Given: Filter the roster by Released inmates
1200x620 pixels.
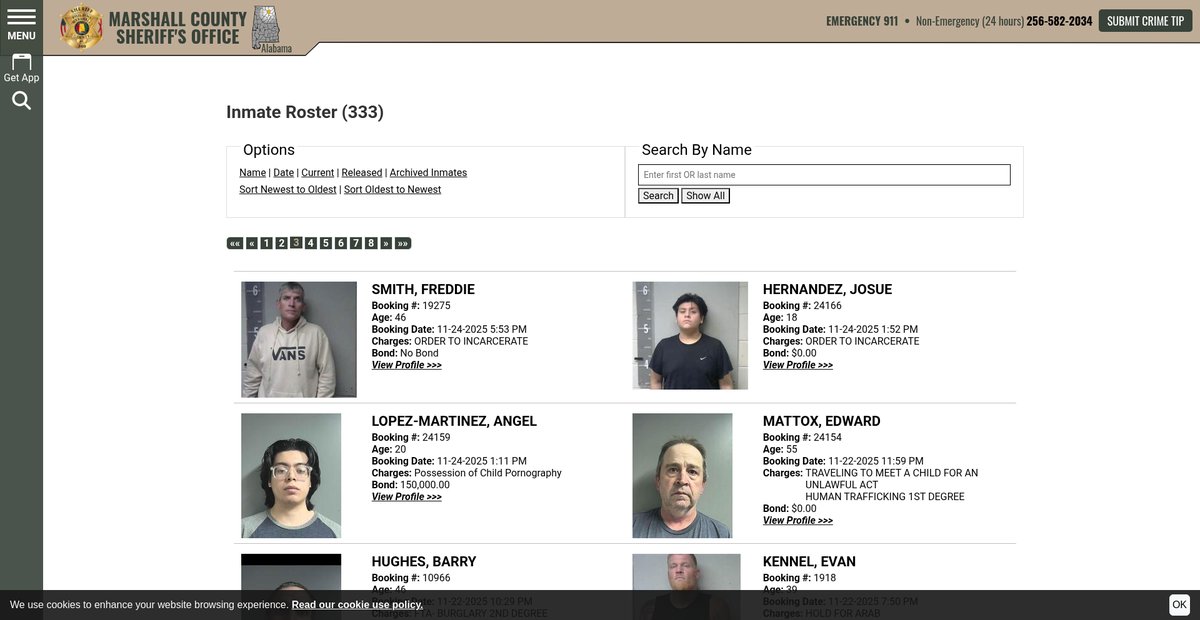Looking at the screenshot, I should tap(362, 173).
